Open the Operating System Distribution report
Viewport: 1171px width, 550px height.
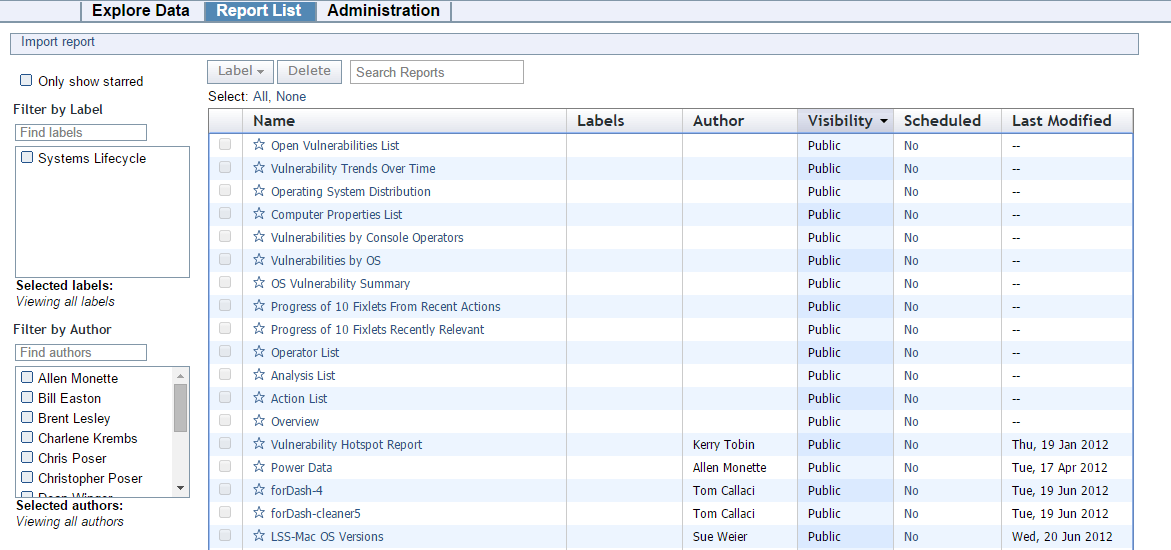point(350,191)
